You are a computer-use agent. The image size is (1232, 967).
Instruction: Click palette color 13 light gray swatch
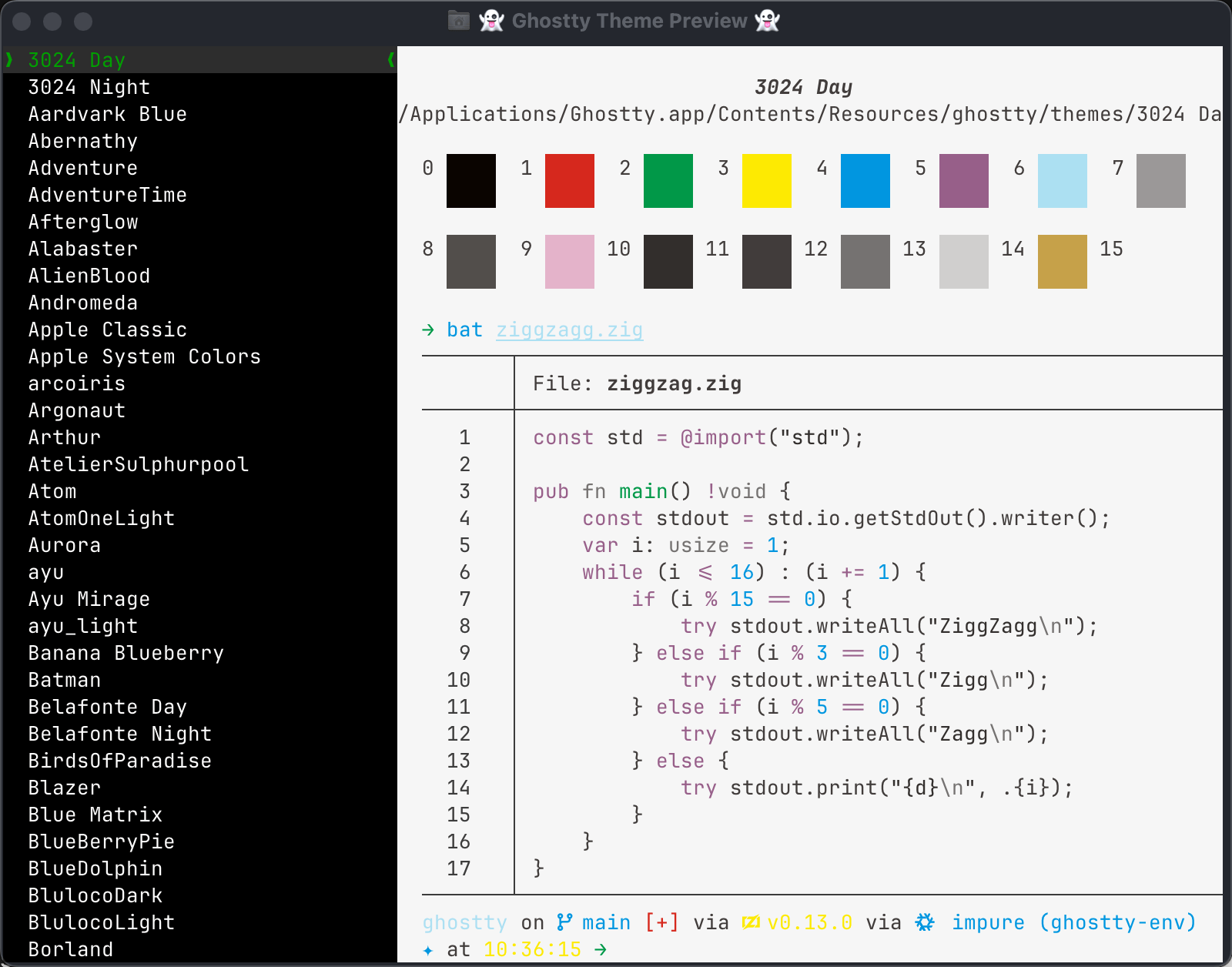tap(964, 262)
